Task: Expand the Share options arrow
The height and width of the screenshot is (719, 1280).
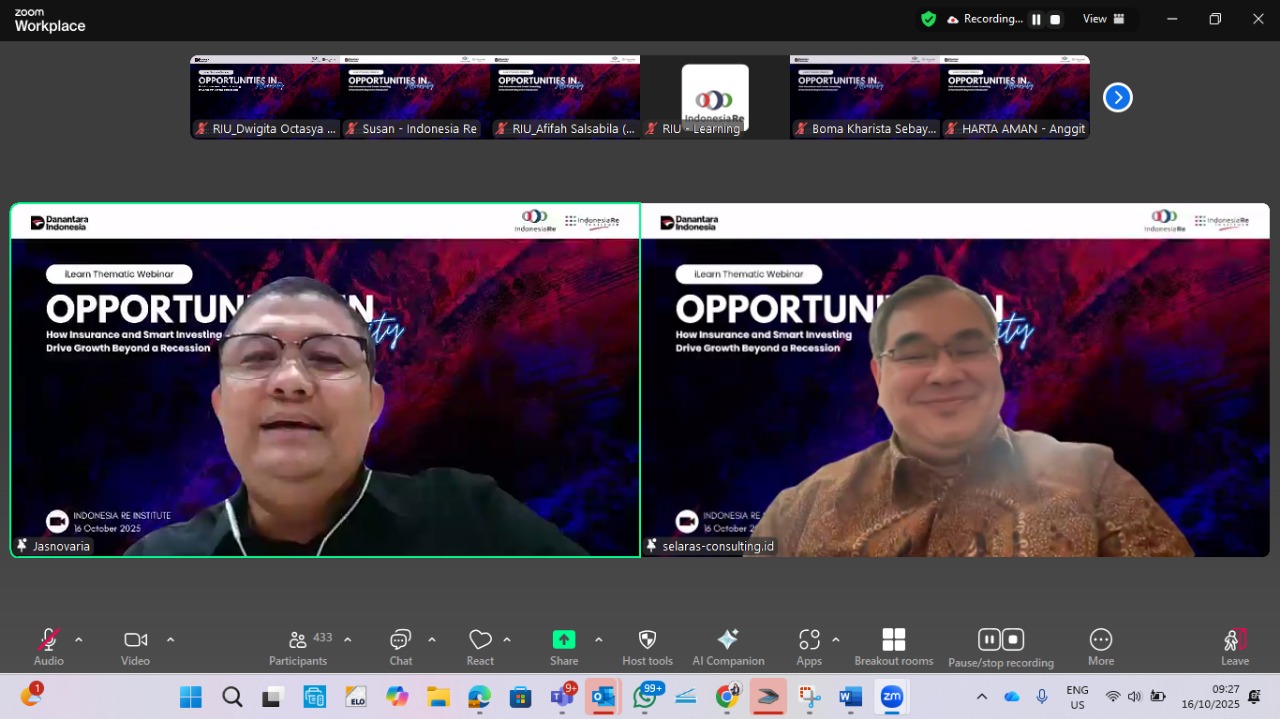Action: click(598, 640)
